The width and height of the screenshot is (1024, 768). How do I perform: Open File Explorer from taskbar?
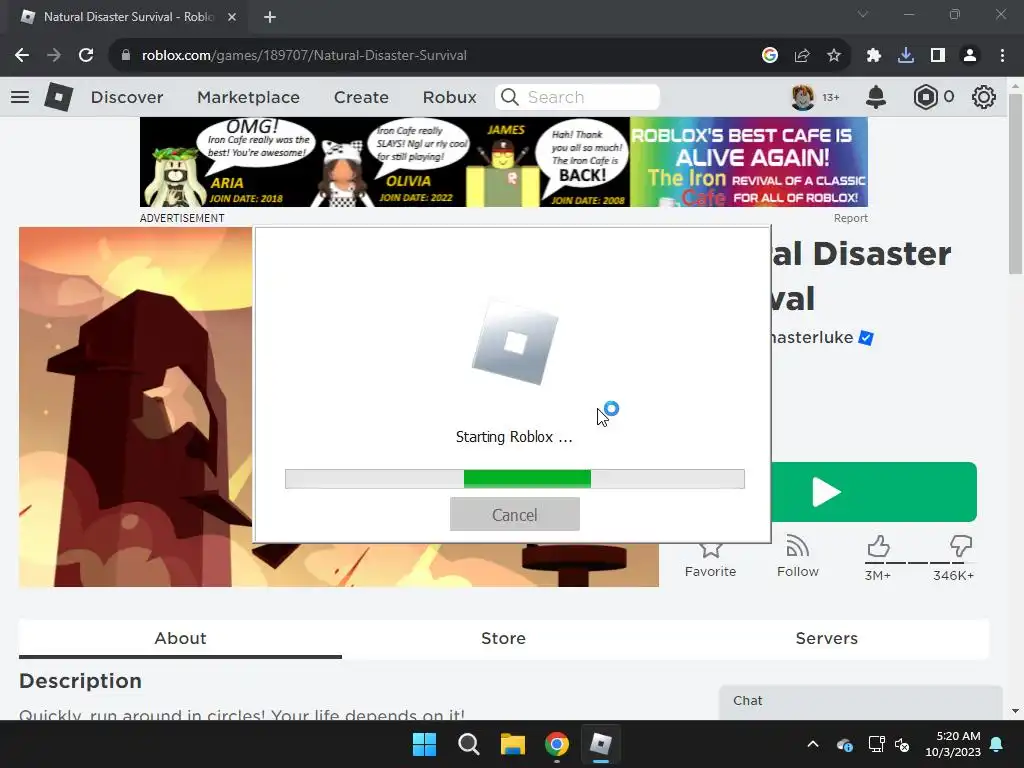(x=513, y=744)
